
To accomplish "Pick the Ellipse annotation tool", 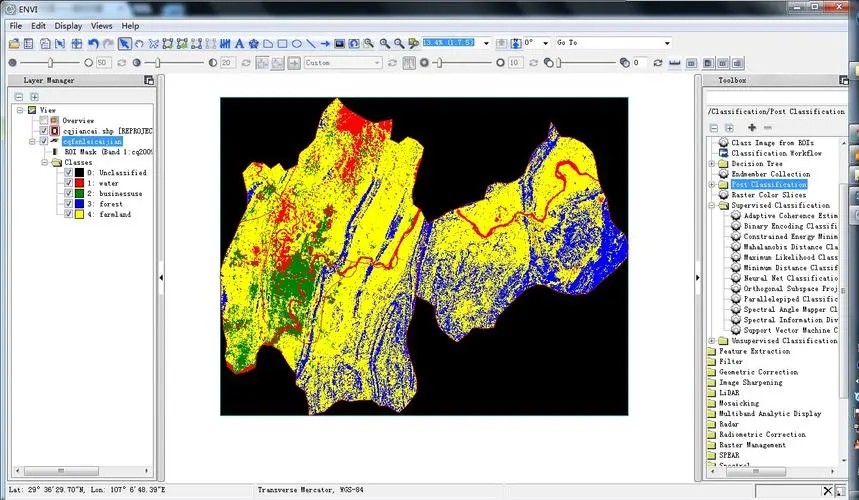I will pos(296,43).
